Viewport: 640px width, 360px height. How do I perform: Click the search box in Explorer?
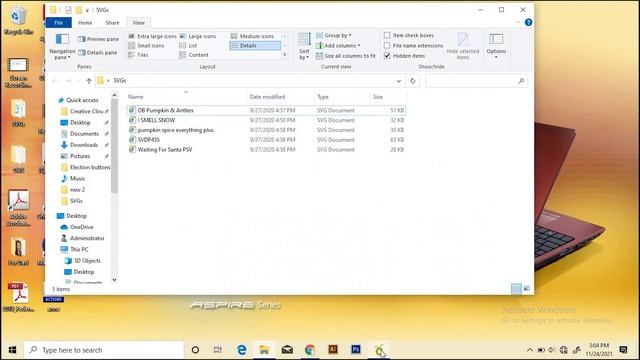476,81
